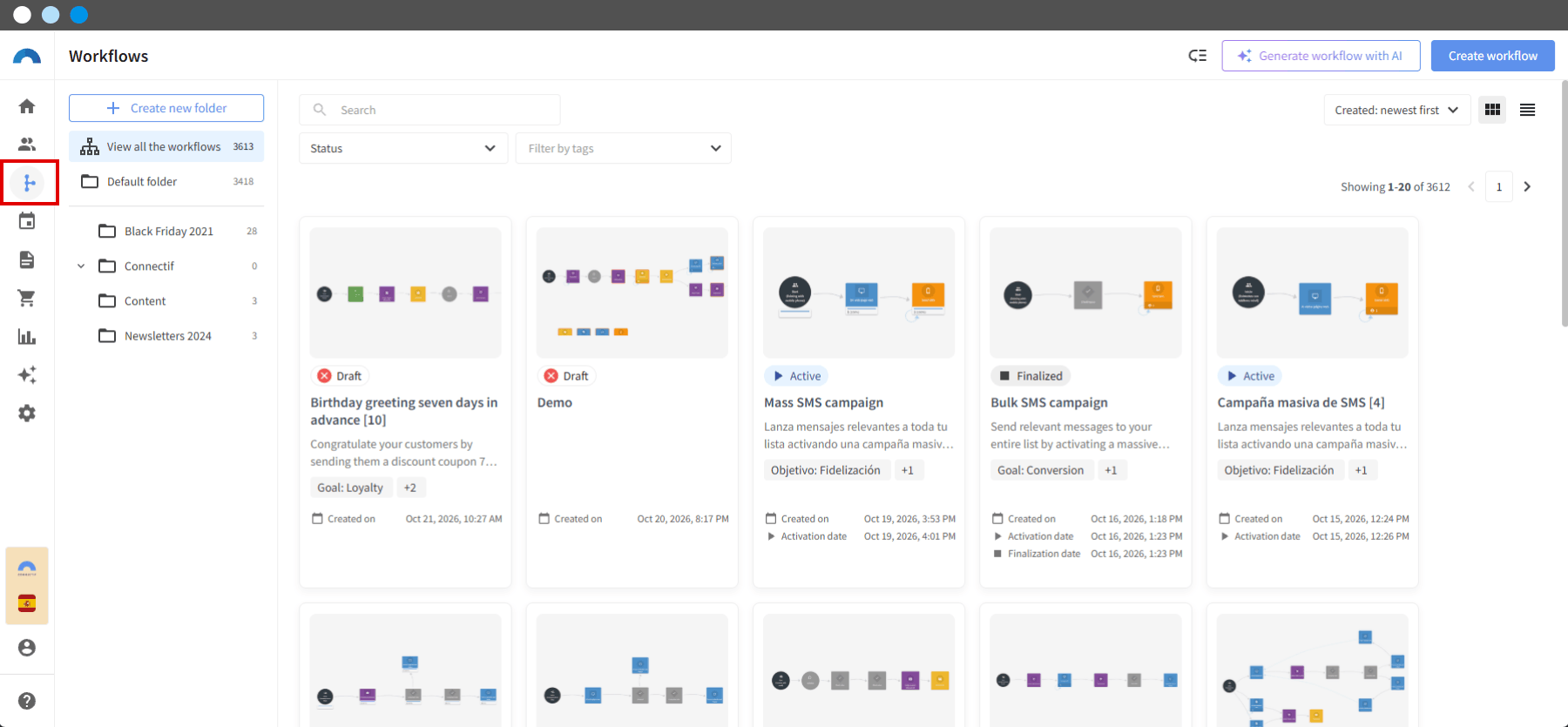Click the Create workflow button
The width and height of the screenshot is (1568, 727).
tap(1493, 56)
